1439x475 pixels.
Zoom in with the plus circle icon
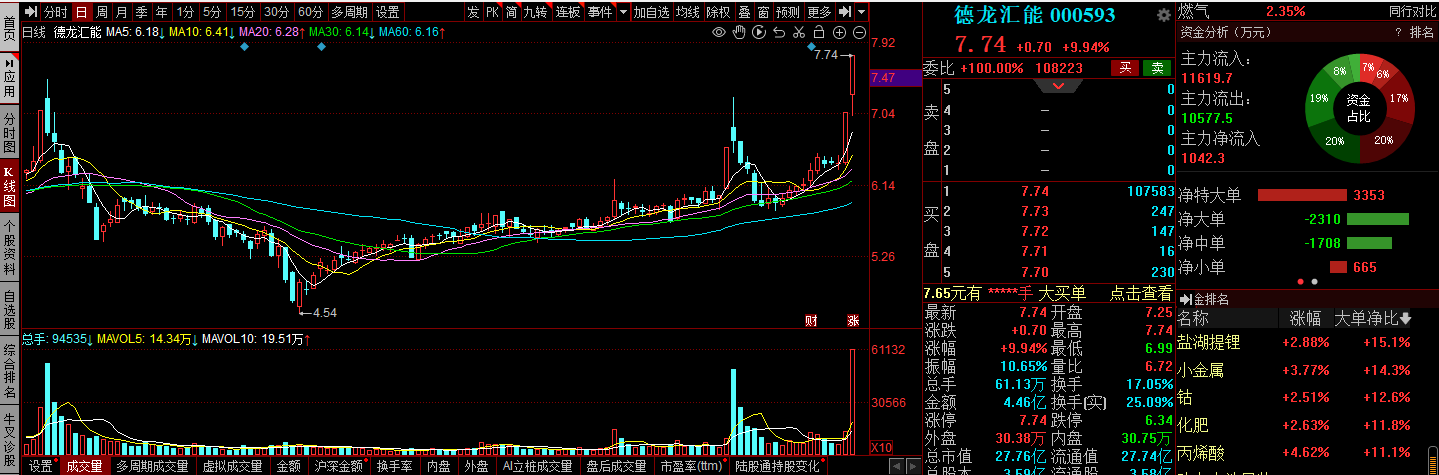click(x=838, y=33)
